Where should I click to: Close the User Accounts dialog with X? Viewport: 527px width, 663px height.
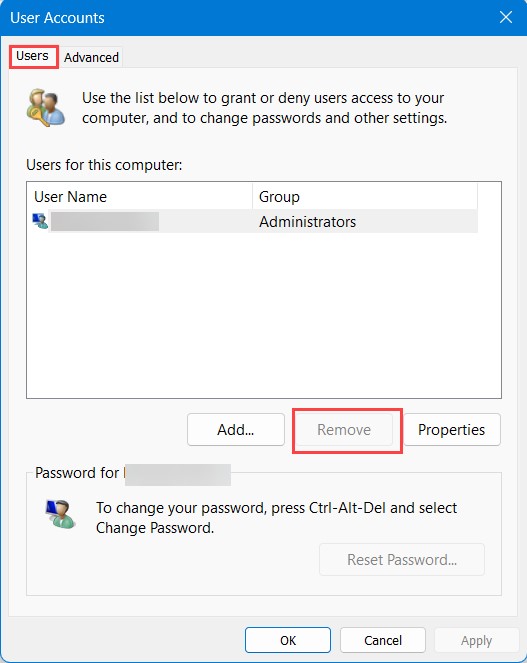(x=505, y=17)
